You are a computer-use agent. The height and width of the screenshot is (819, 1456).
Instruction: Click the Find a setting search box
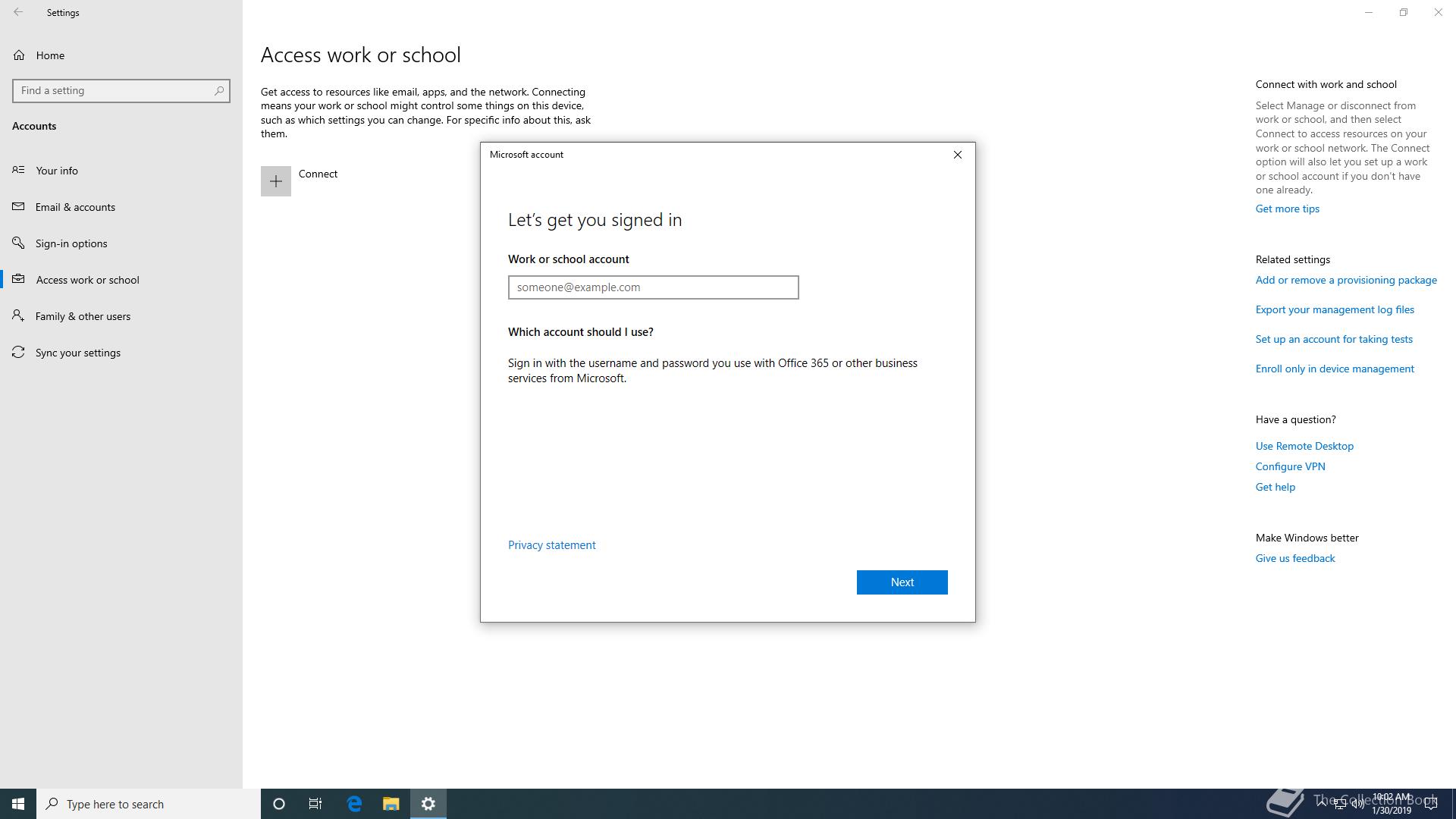click(121, 91)
